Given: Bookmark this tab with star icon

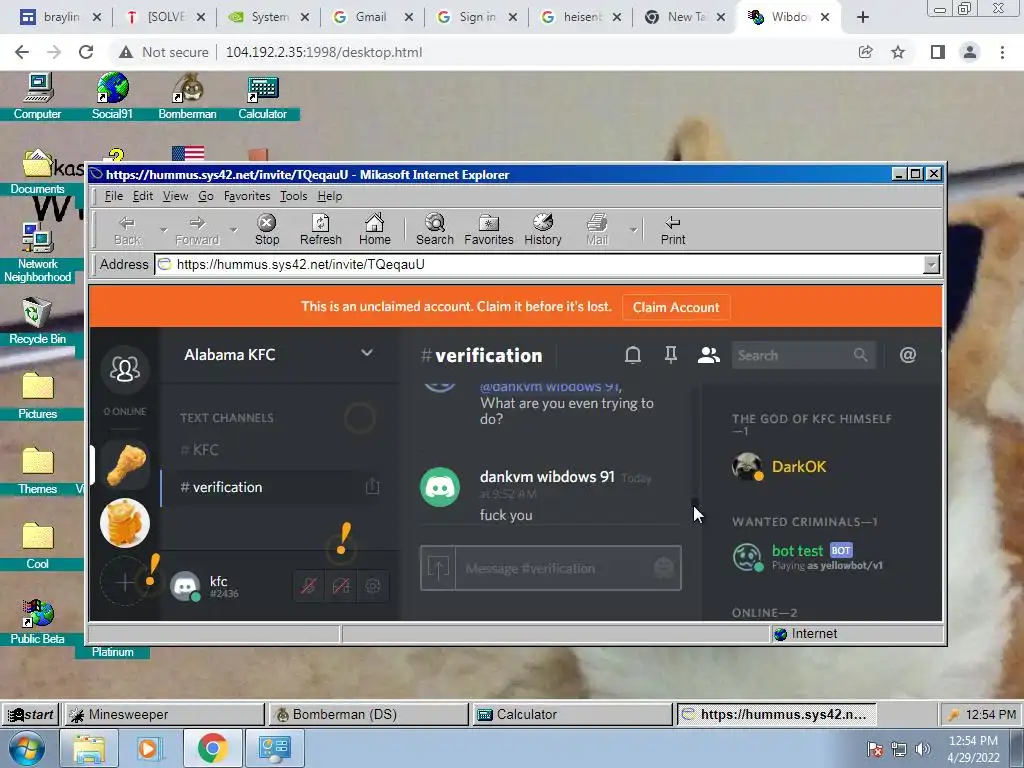Looking at the screenshot, I should [898, 52].
